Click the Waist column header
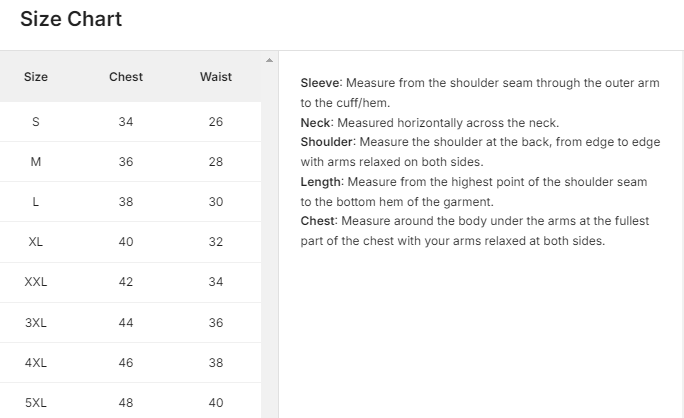684x418 pixels. tap(216, 77)
